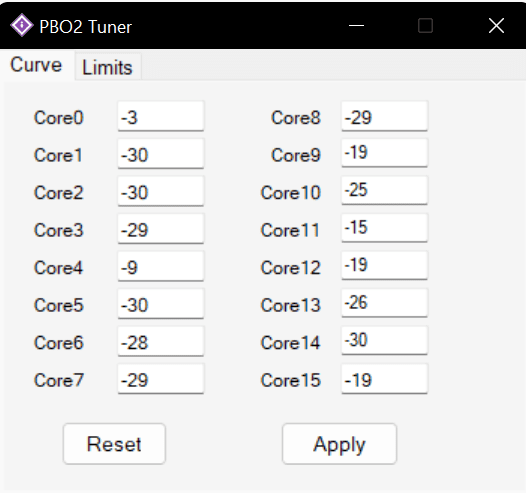Focus the Core15 value text box

click(x=384, y=379)
